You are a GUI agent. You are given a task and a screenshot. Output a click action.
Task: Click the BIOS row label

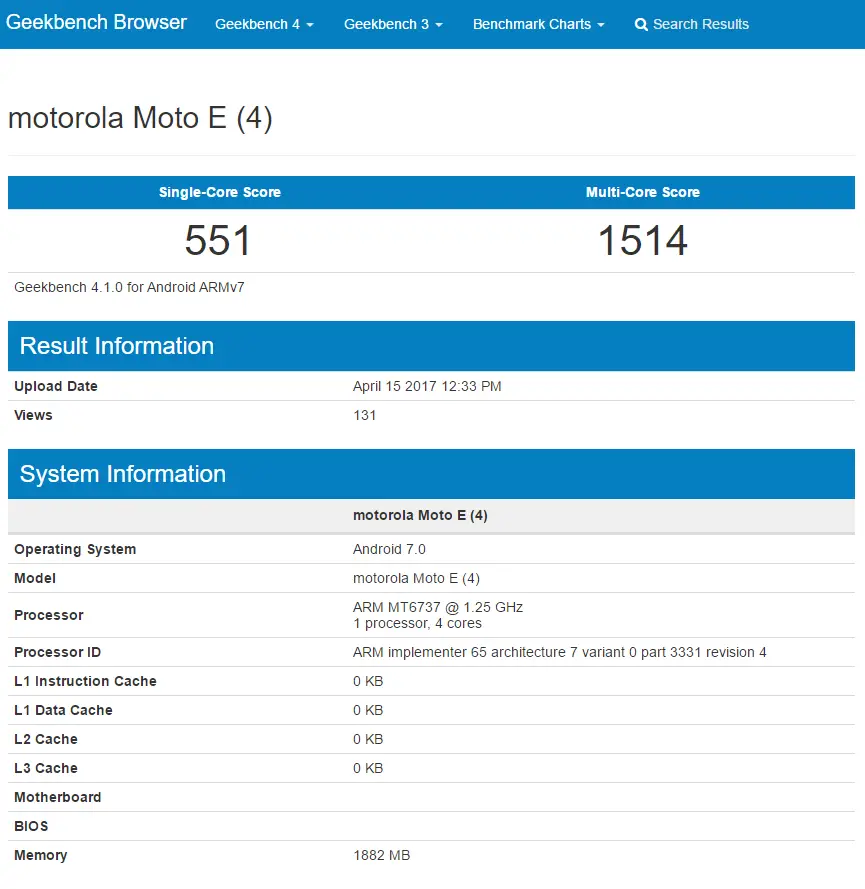[x=31, y=826]
